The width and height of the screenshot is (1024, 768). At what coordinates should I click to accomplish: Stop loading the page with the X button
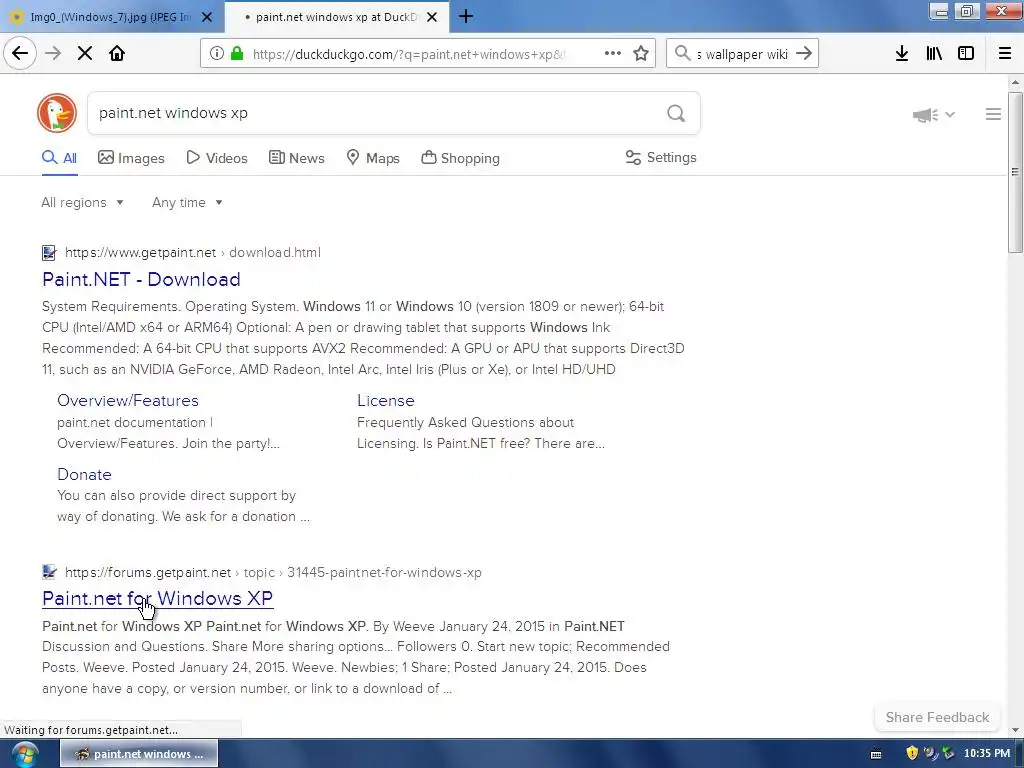(85, 54)
